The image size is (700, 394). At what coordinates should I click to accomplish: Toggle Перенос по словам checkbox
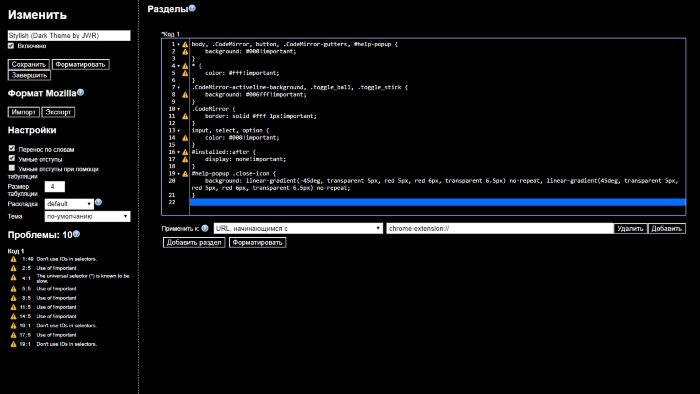point(12,148)
